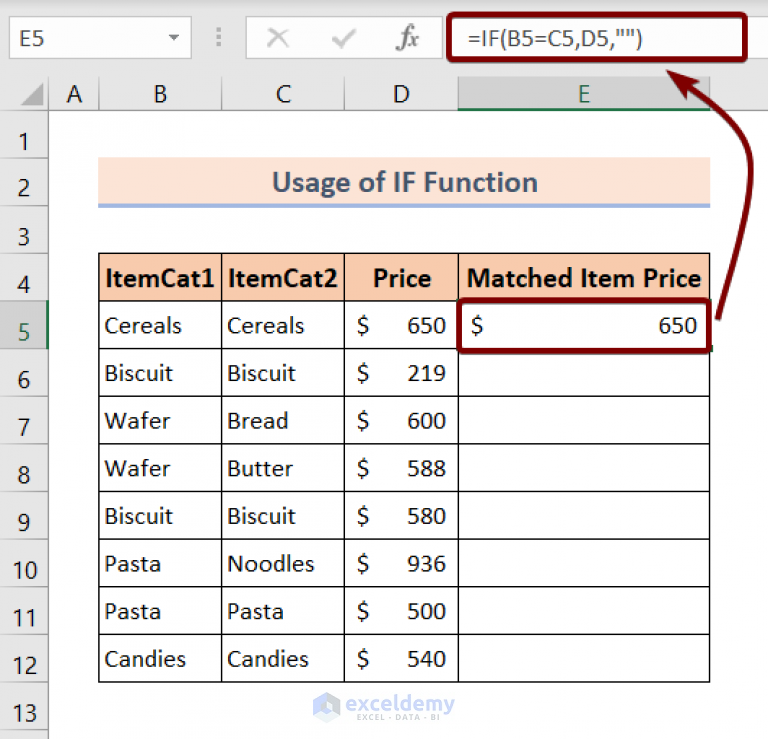This screenshot has width=768, height=739.
Task: Select column E header
Action: (584, 94)
